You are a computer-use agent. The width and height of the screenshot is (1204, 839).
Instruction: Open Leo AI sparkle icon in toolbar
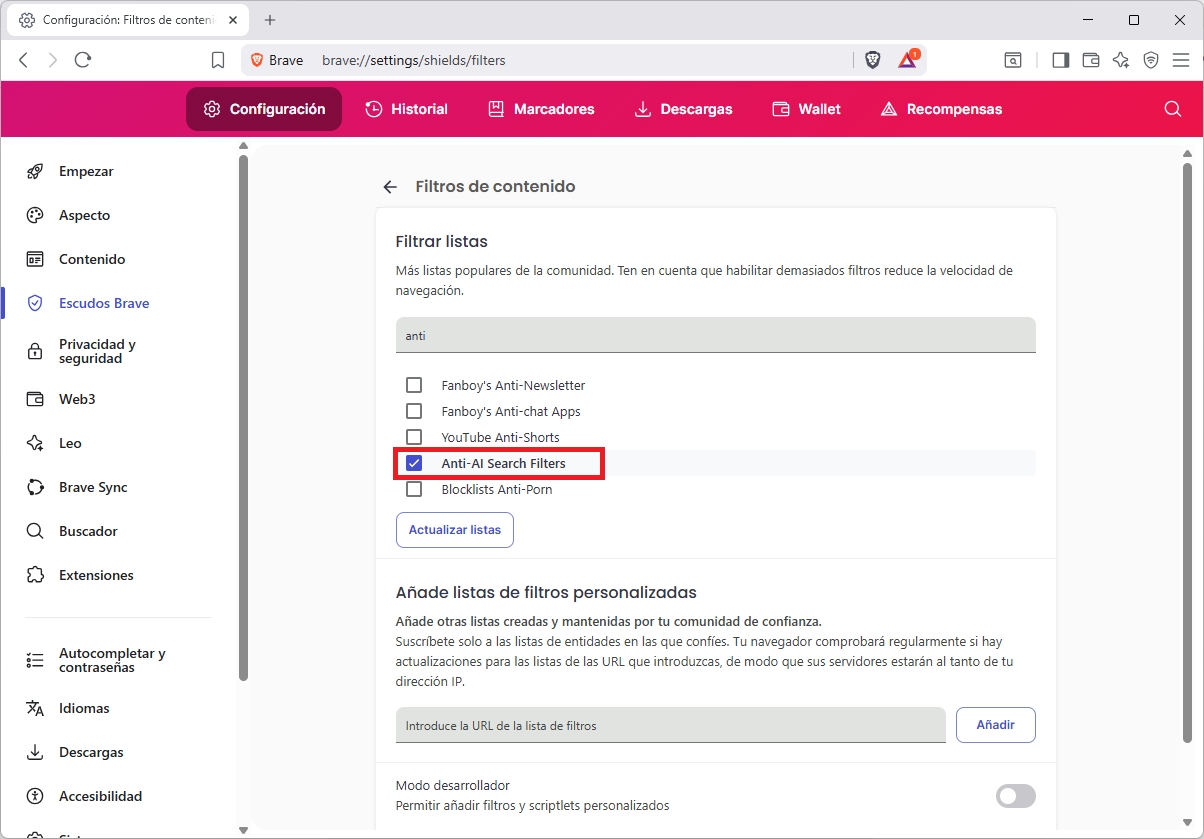[1121, 59]
